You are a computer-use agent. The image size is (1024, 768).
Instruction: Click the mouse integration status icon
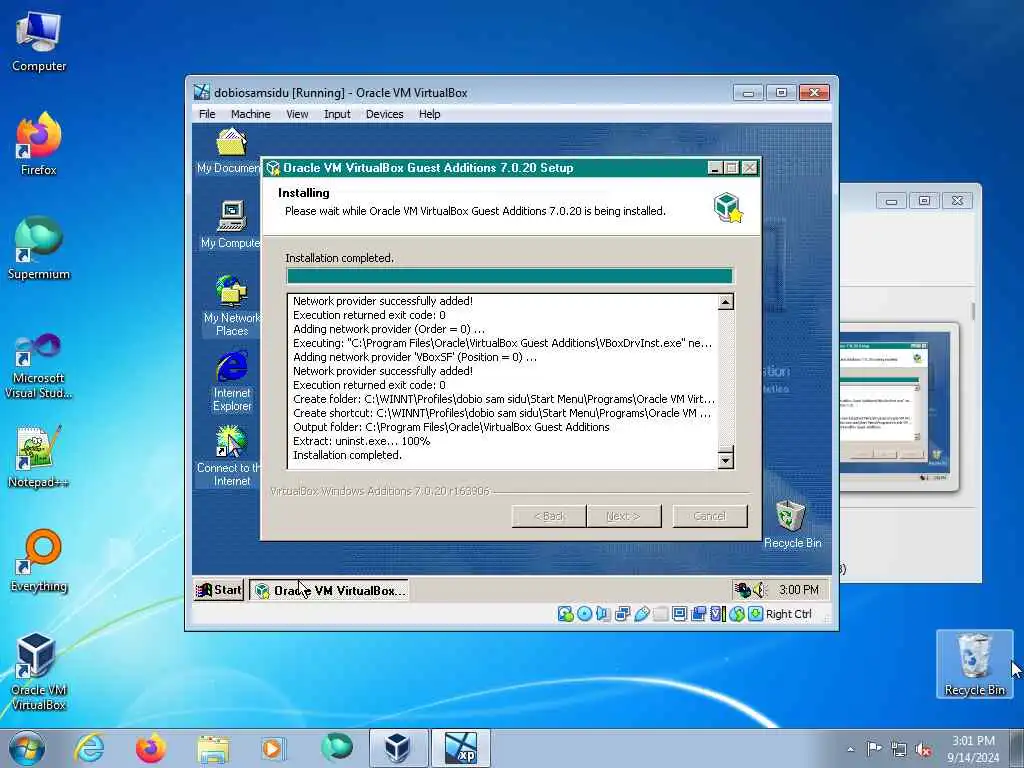coord(737,614)
